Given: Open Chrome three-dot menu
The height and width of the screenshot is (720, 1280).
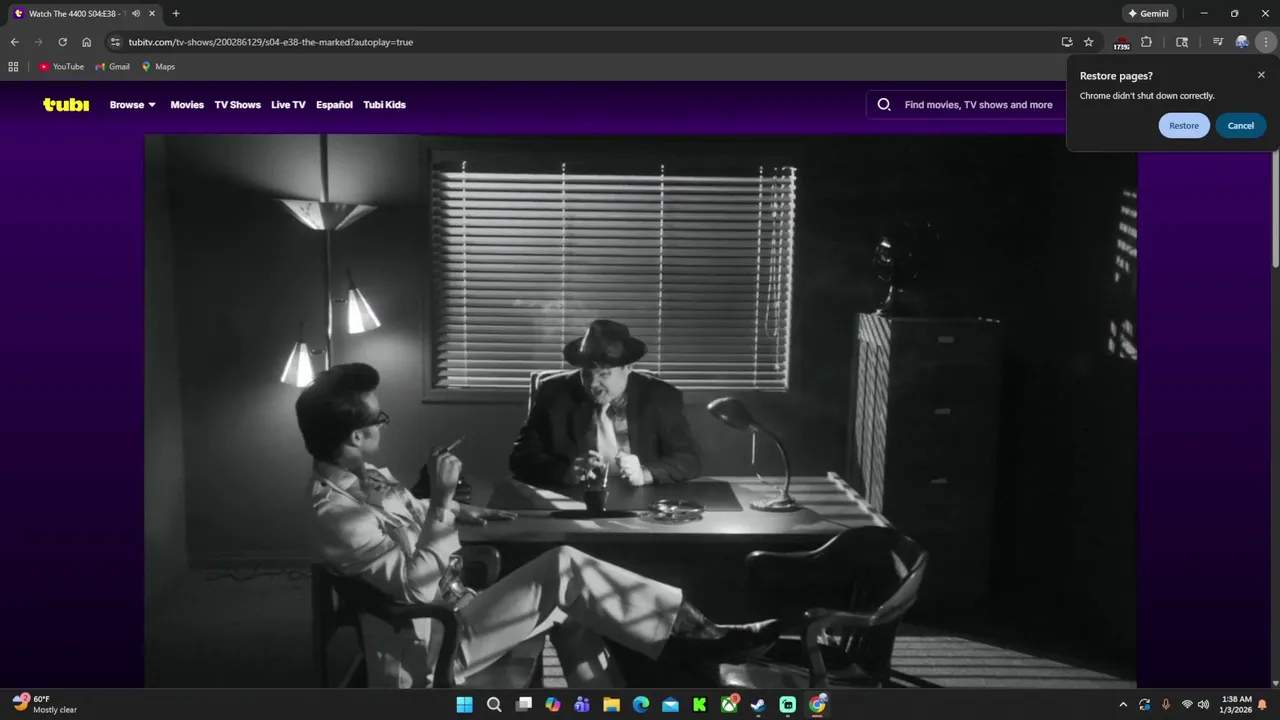Looking at the screenshot, I should click(1267, 42).
